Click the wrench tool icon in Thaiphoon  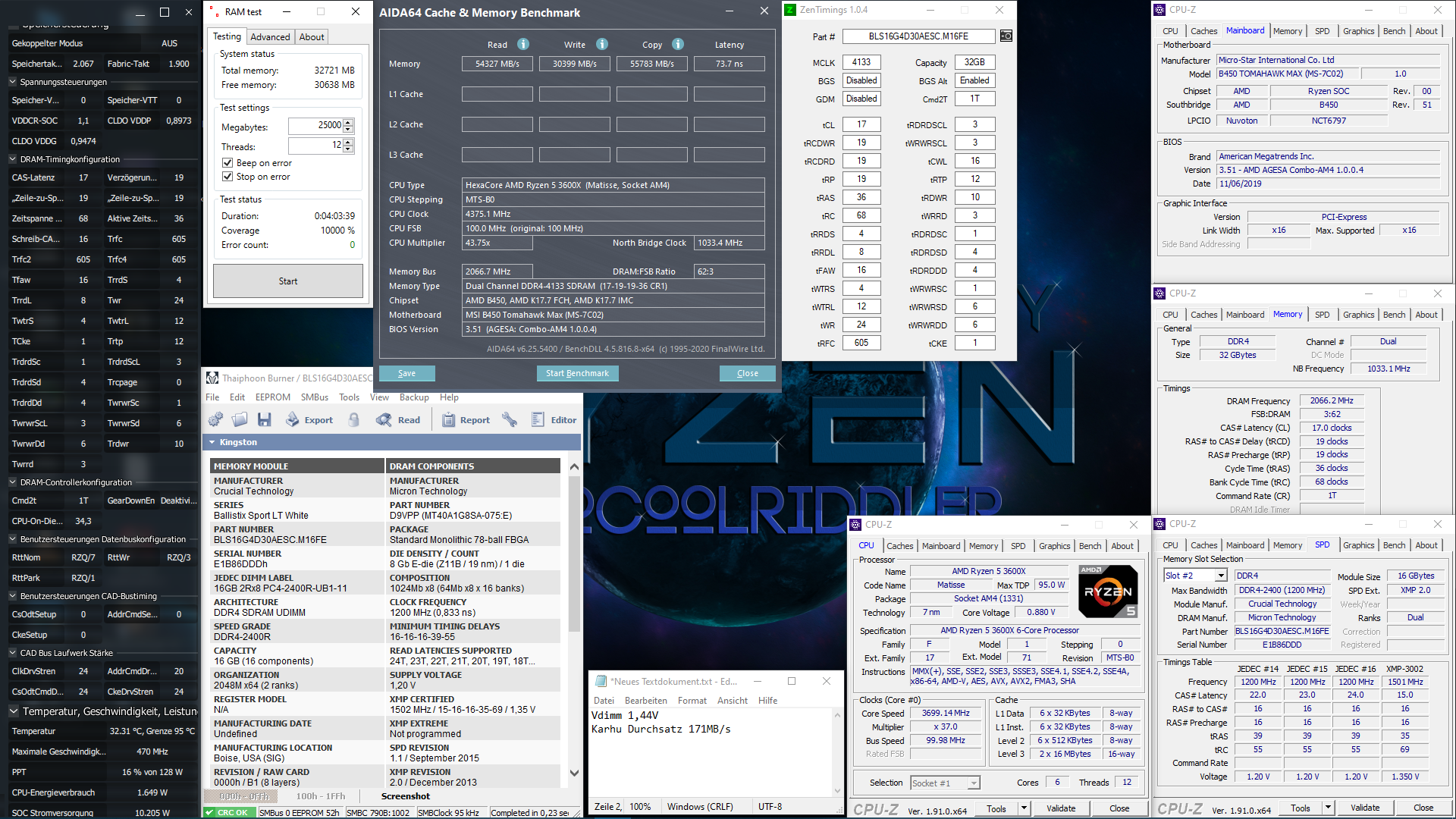510,419
